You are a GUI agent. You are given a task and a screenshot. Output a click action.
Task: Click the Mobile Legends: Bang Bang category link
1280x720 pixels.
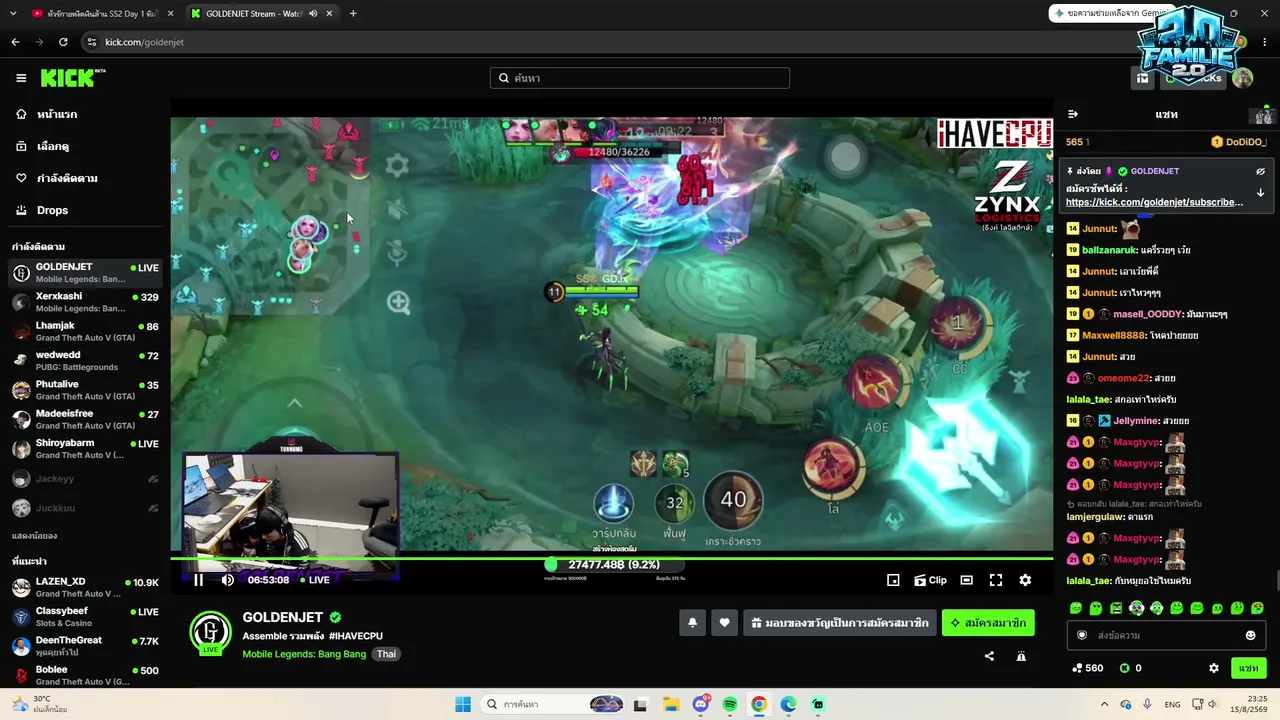[304, 654]
